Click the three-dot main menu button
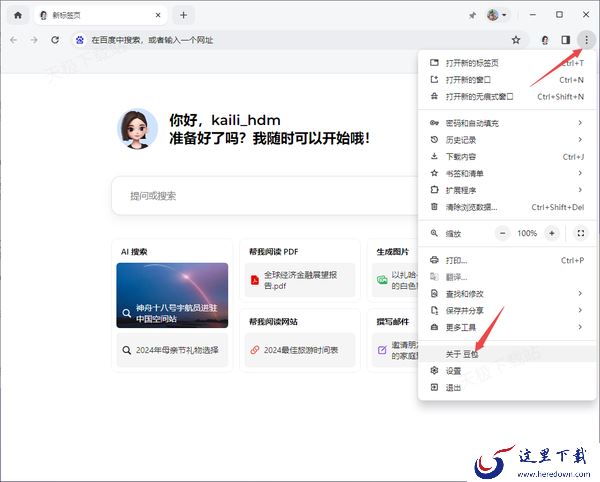The image size is (600, 482). pyautogui.click(x=585, y=40)
